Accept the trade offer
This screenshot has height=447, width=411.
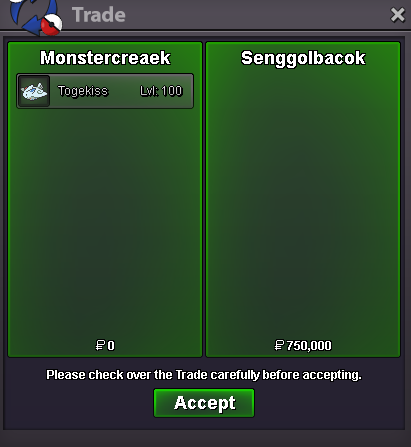pos(204,403)
